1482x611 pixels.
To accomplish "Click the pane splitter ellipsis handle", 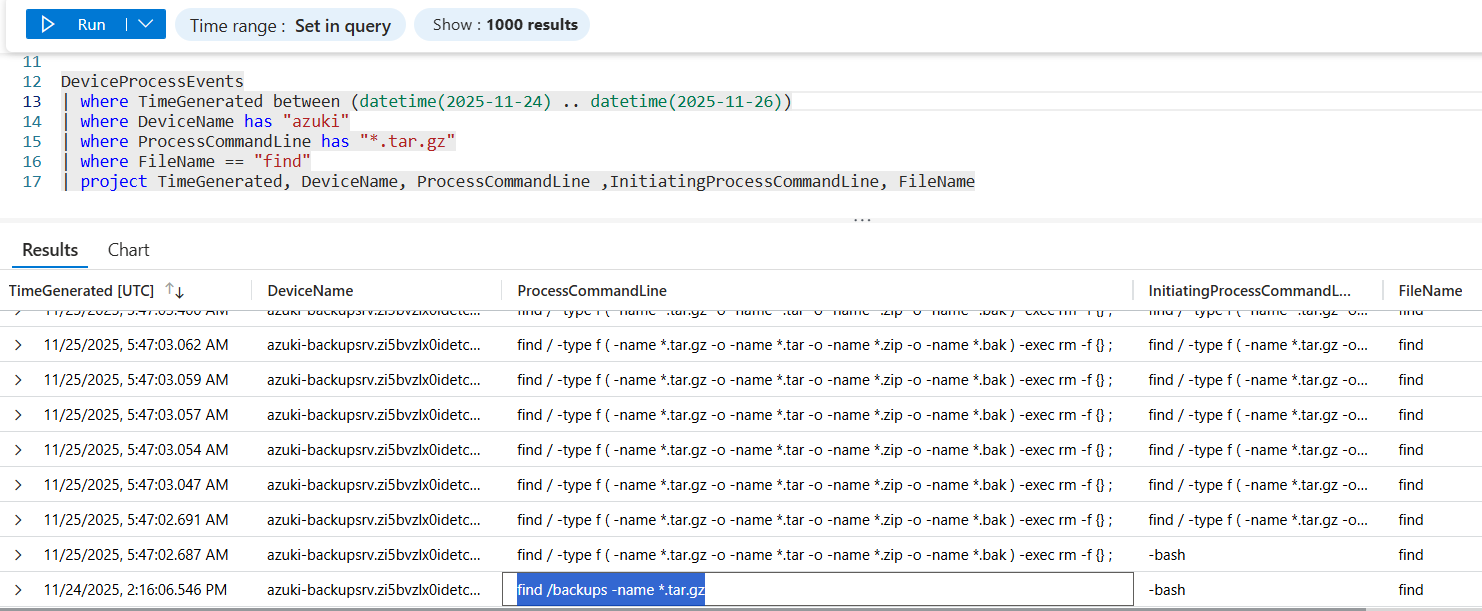I will tap(862, 220).
